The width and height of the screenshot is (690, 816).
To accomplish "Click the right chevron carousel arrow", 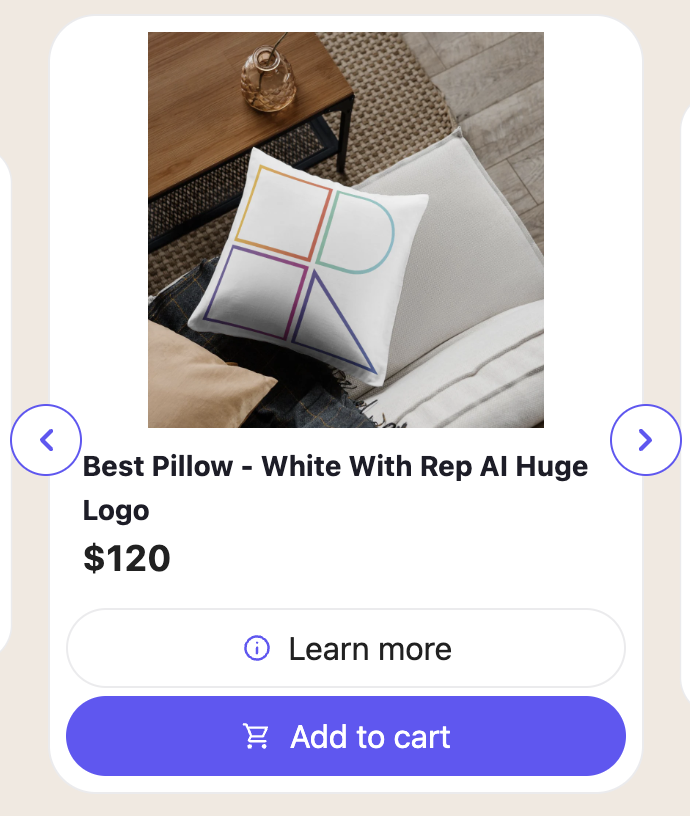I will pyautogui.click(x=646, y=440).
